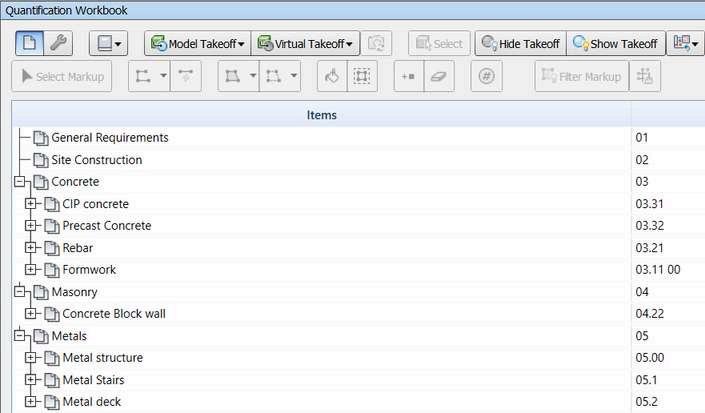Select the Count (#) tool

click(x=486, y=76)
